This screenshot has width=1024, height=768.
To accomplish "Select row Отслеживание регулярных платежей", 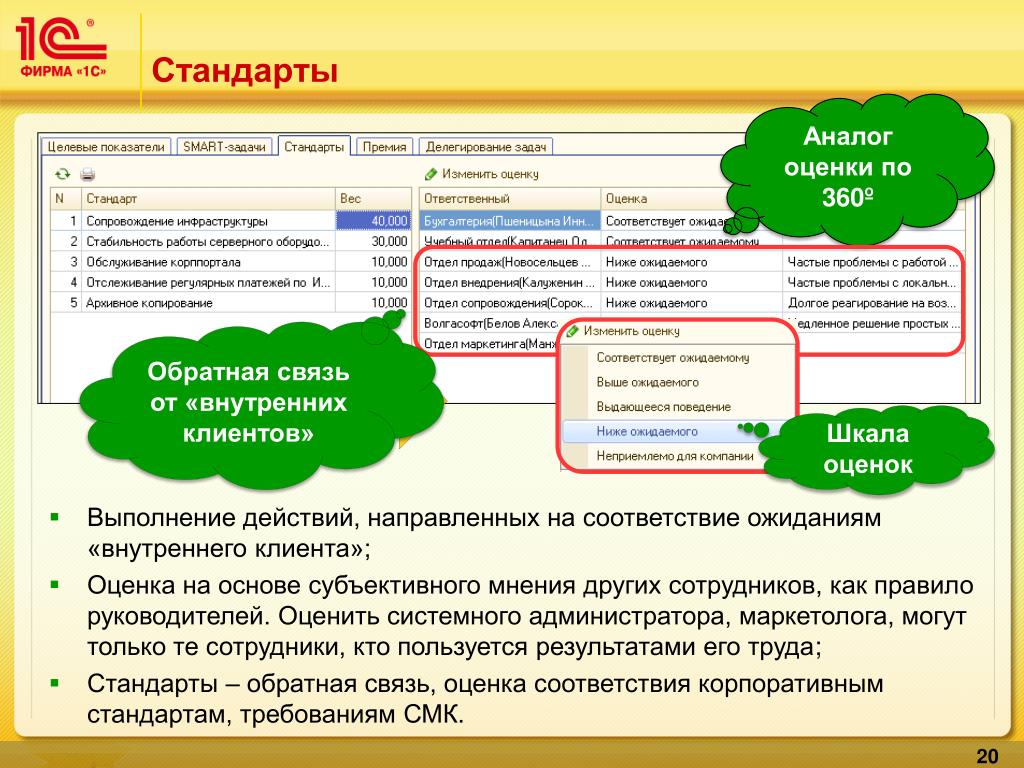I will pos(231,282).
